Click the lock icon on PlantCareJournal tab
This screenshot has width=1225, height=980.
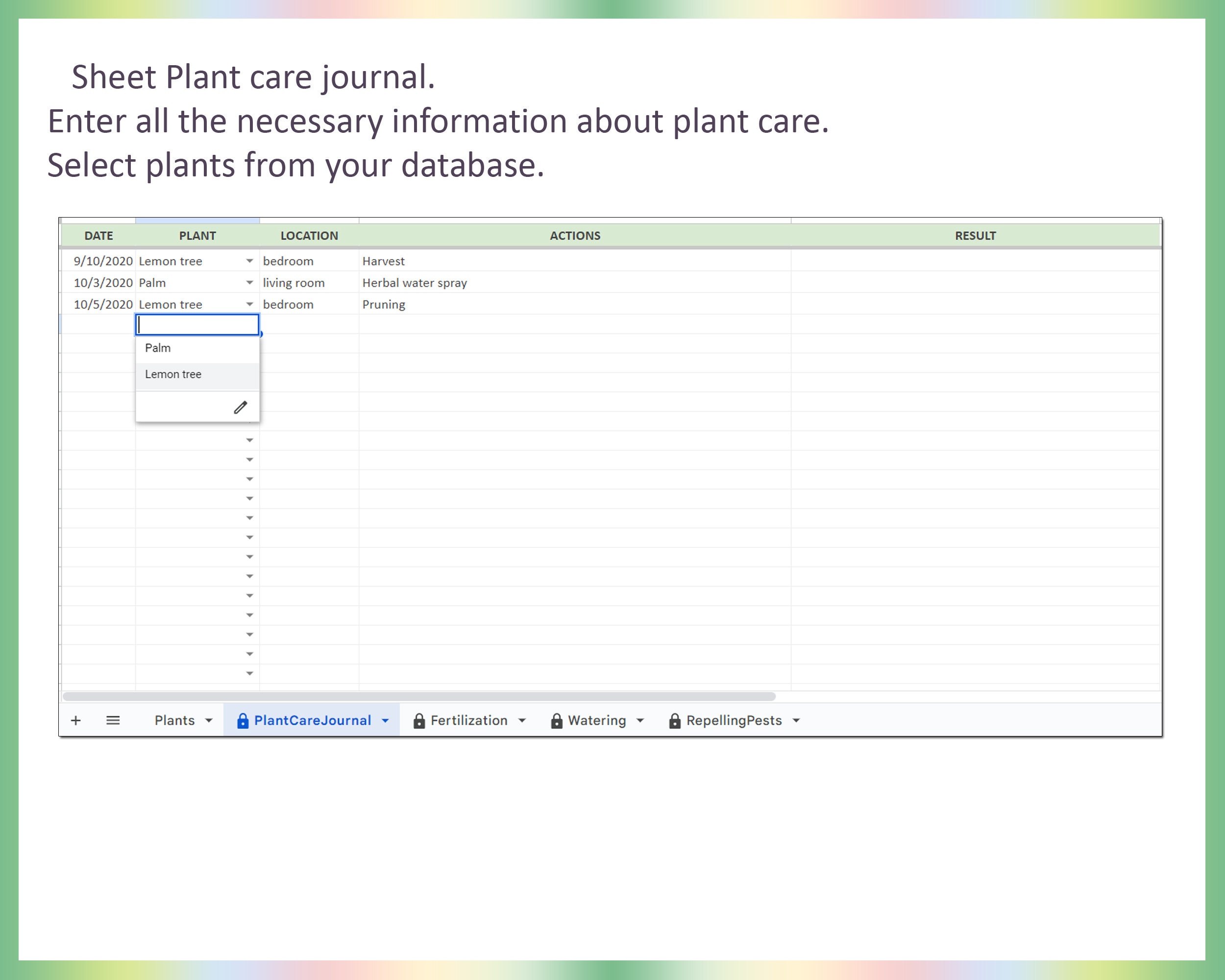[x=243, y=720]
